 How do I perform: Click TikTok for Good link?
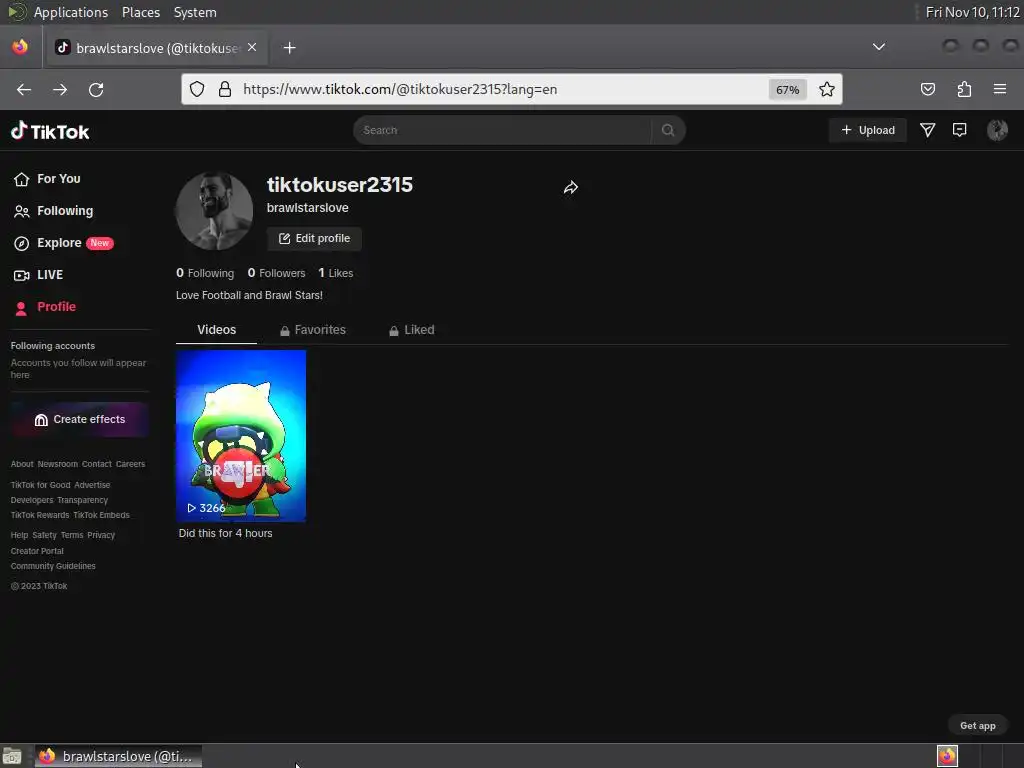click(x=40, y=485)
